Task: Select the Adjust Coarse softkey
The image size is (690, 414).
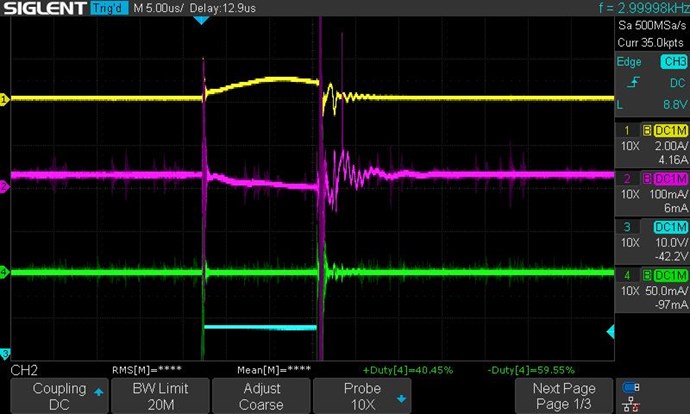Action: (x=261, y=396)
